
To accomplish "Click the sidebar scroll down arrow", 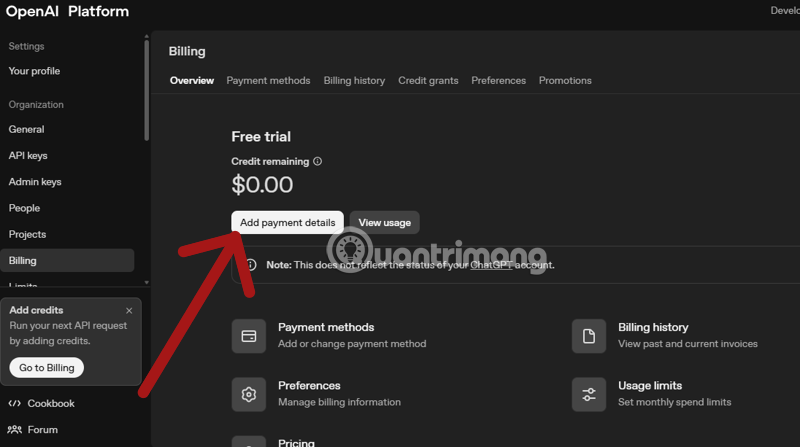I will tap(146, 282).
